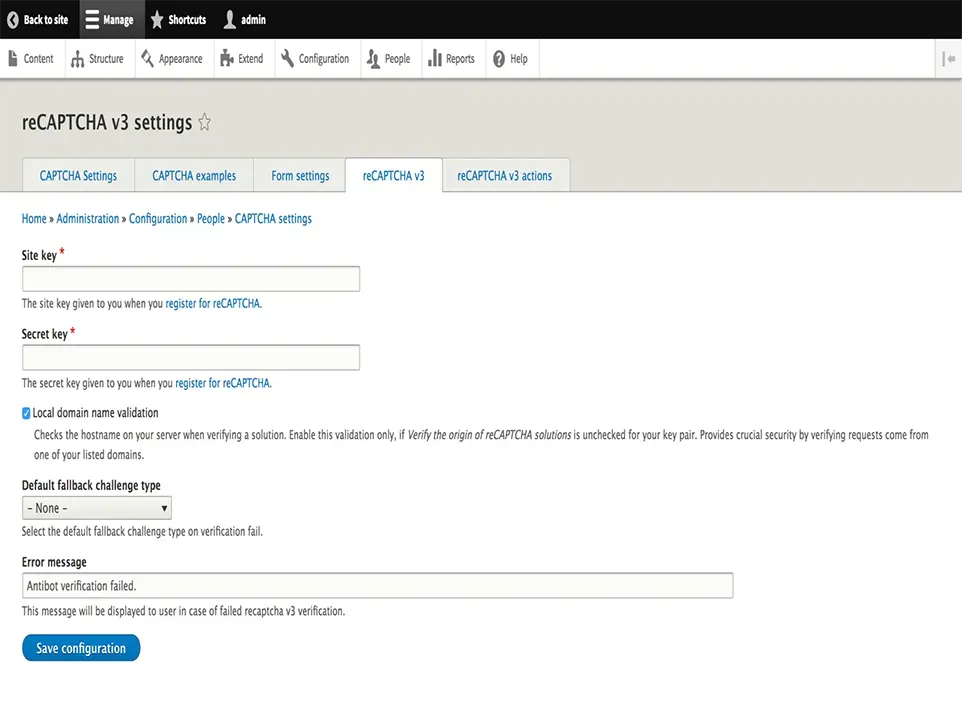962x715 pixels.
Task: Click Save configuration button
Action: click(81, 648)
